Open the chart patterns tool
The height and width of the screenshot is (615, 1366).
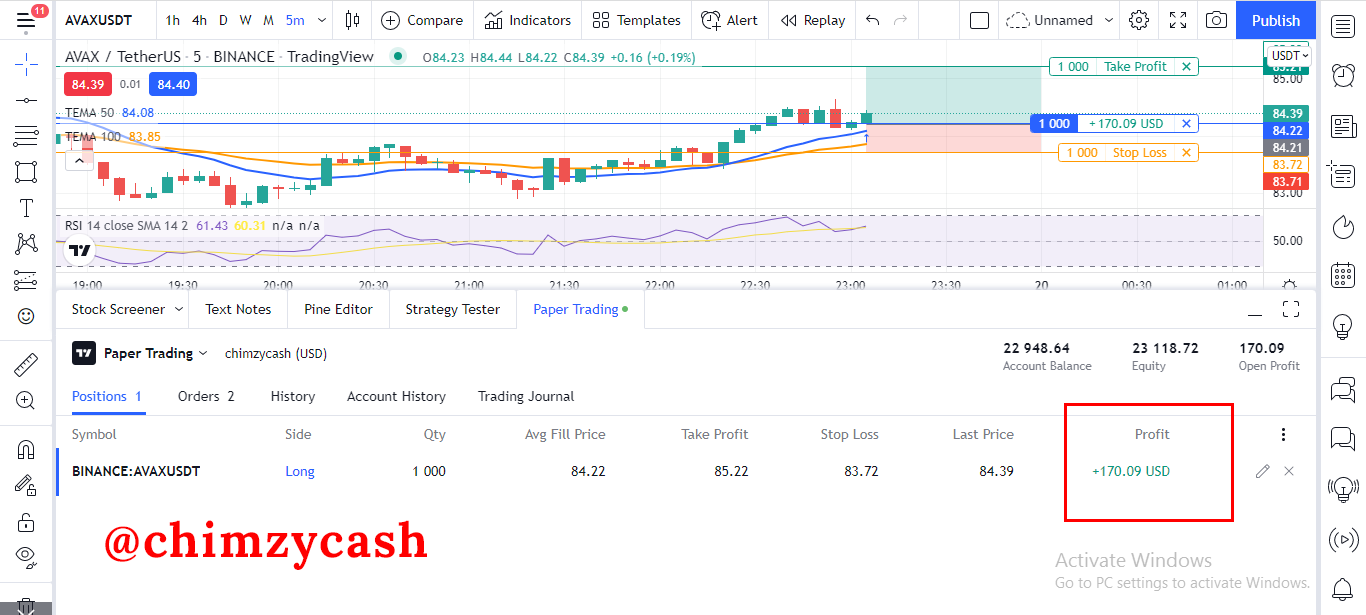point(26,243)
